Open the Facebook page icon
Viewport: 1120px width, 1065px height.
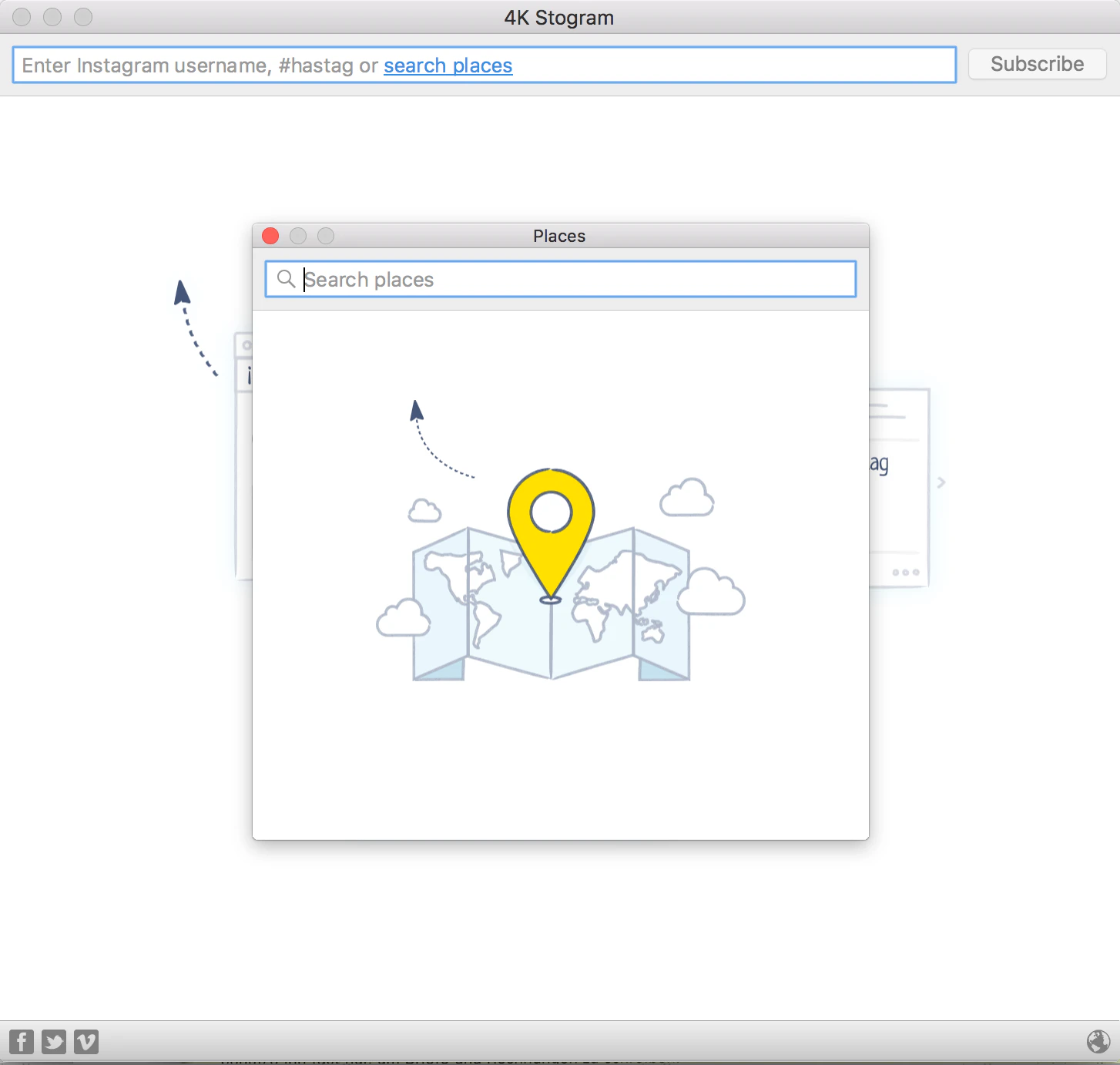tap(22, 1042)
